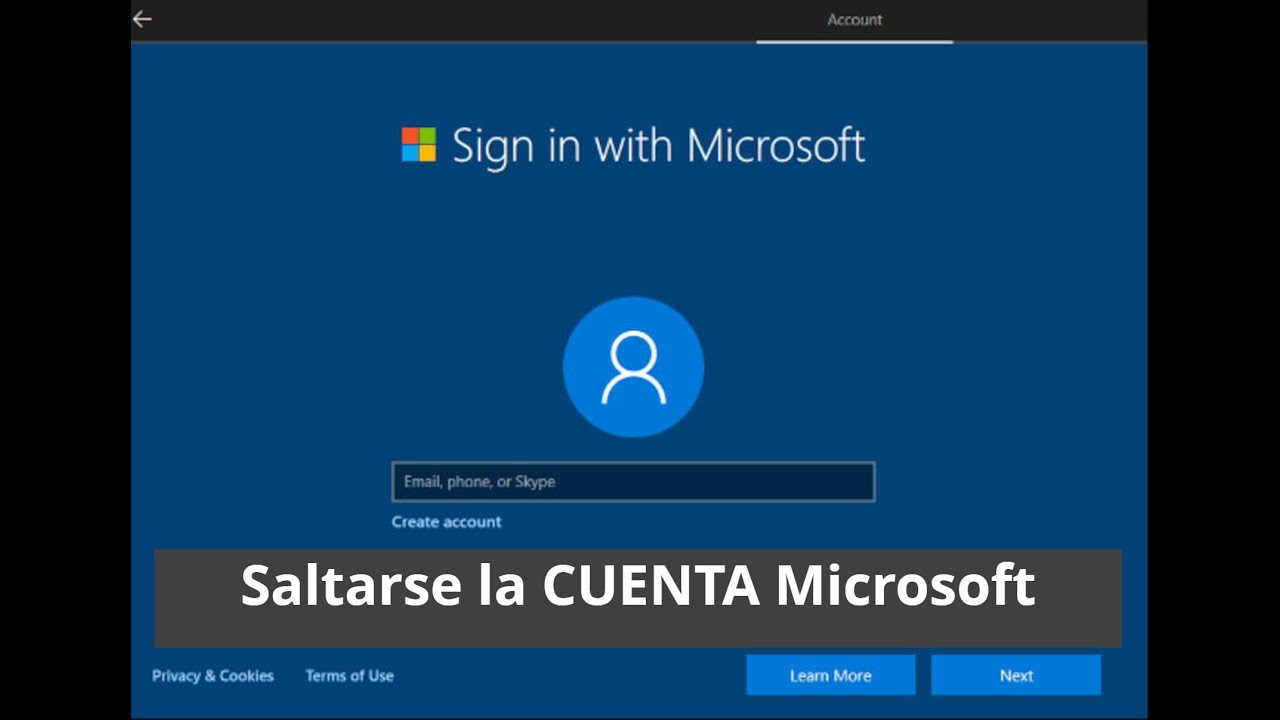The height and width of the screenshot is (720, 1280).
Task: Select the Account tab
Action: [x=855, y=20]
